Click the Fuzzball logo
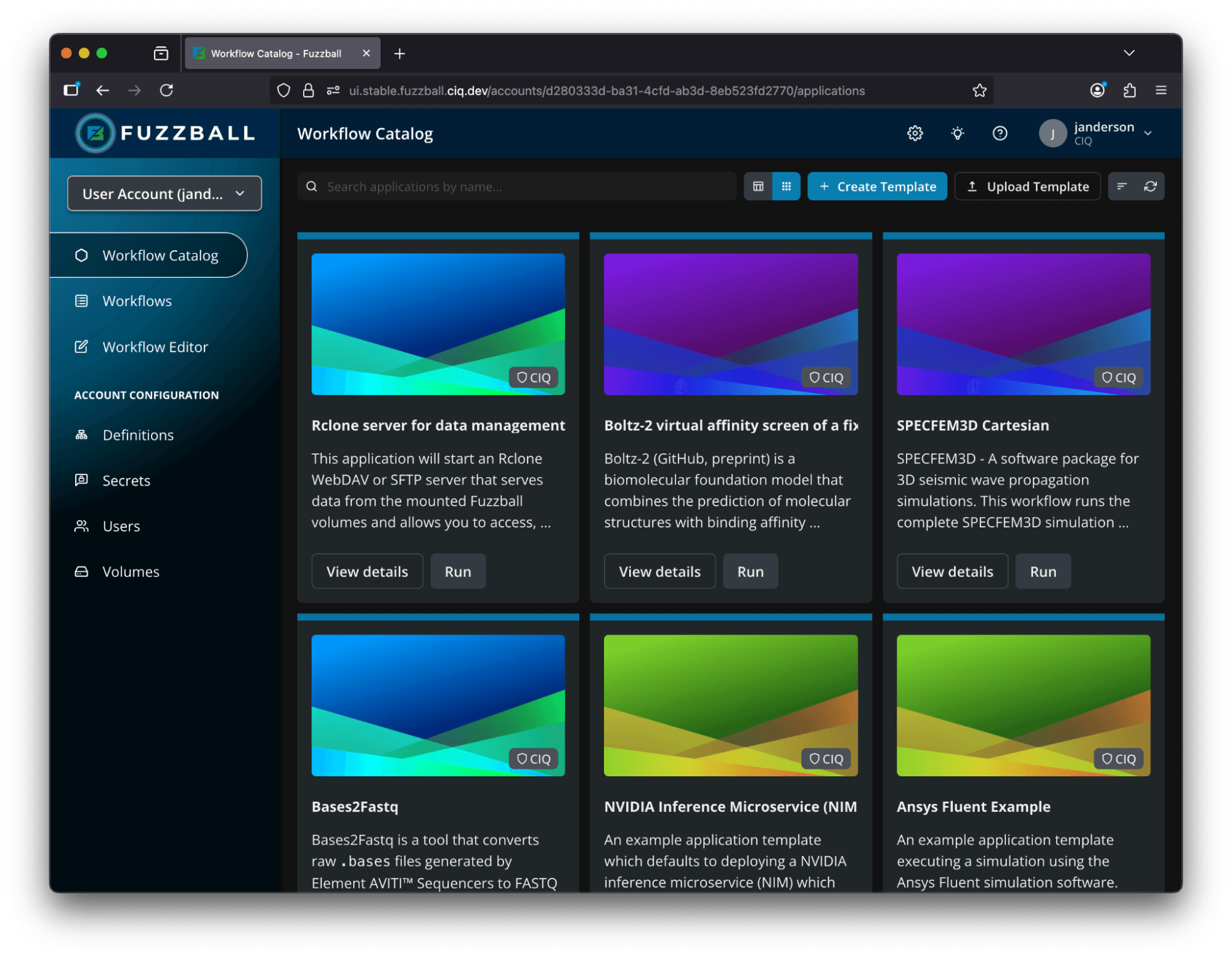The height and width of the screenshot is (958, 1232). [x=165, y=133]
